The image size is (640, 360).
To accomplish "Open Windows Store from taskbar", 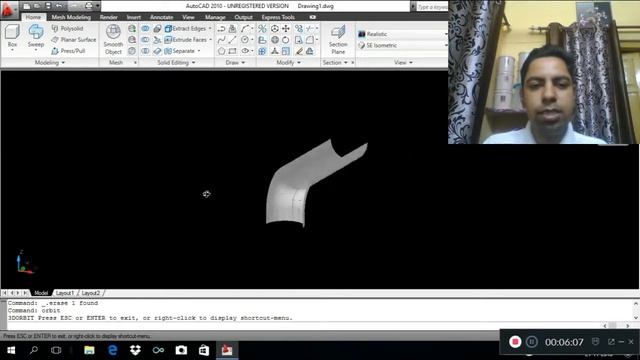I will [204, 350].
